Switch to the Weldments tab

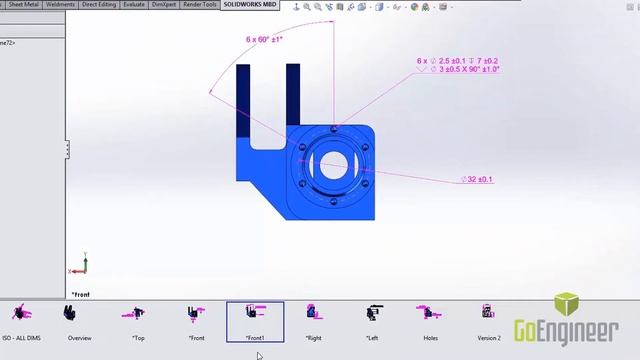tap(60, 4)
